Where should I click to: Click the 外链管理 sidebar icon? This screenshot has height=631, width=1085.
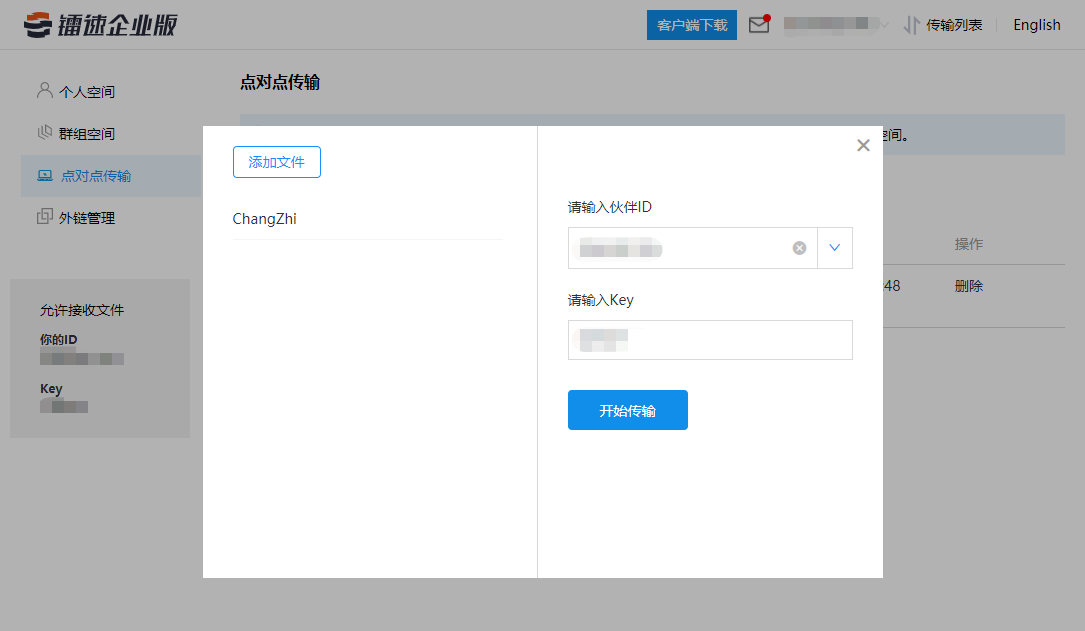pyautogui.click(x=44, y=217)
